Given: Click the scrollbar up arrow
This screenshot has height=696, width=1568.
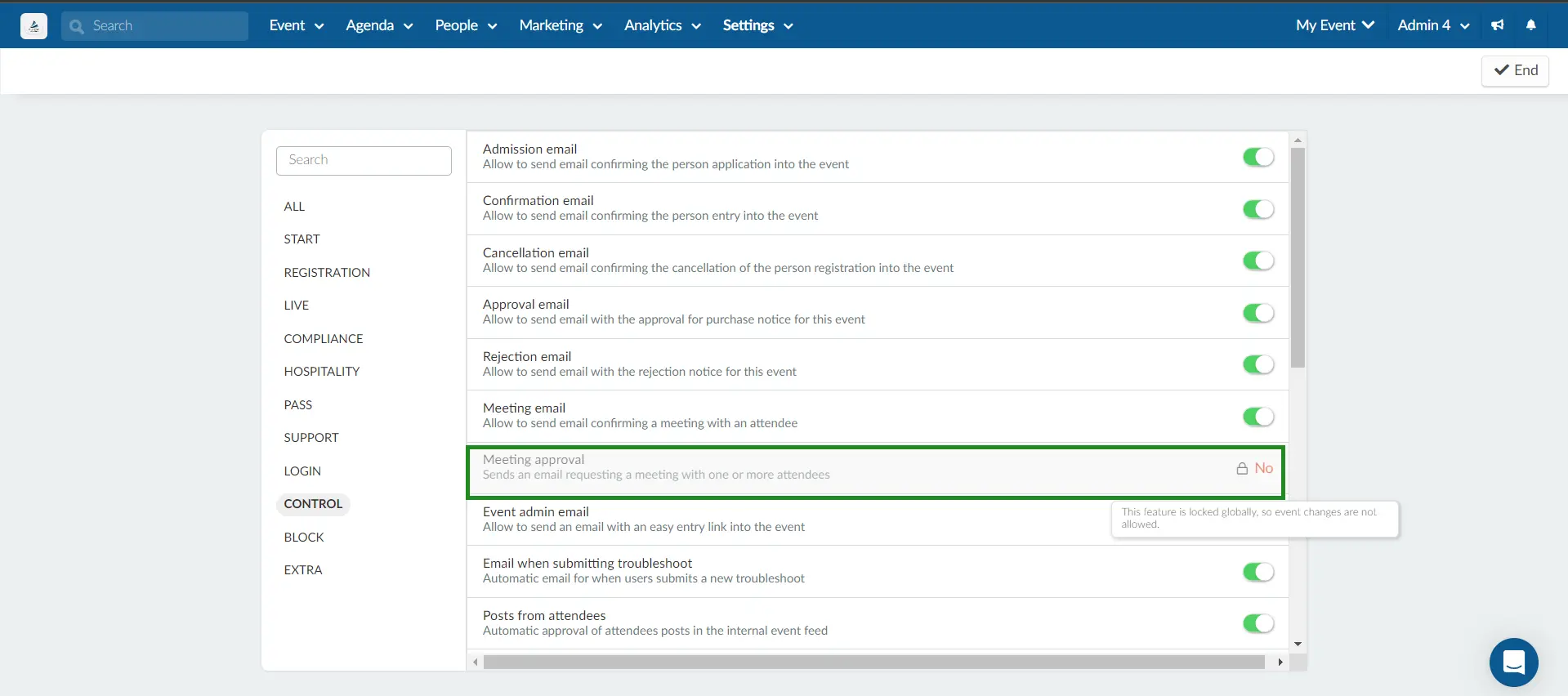Looking at the screenshot, I should [x=1298, y=141].
